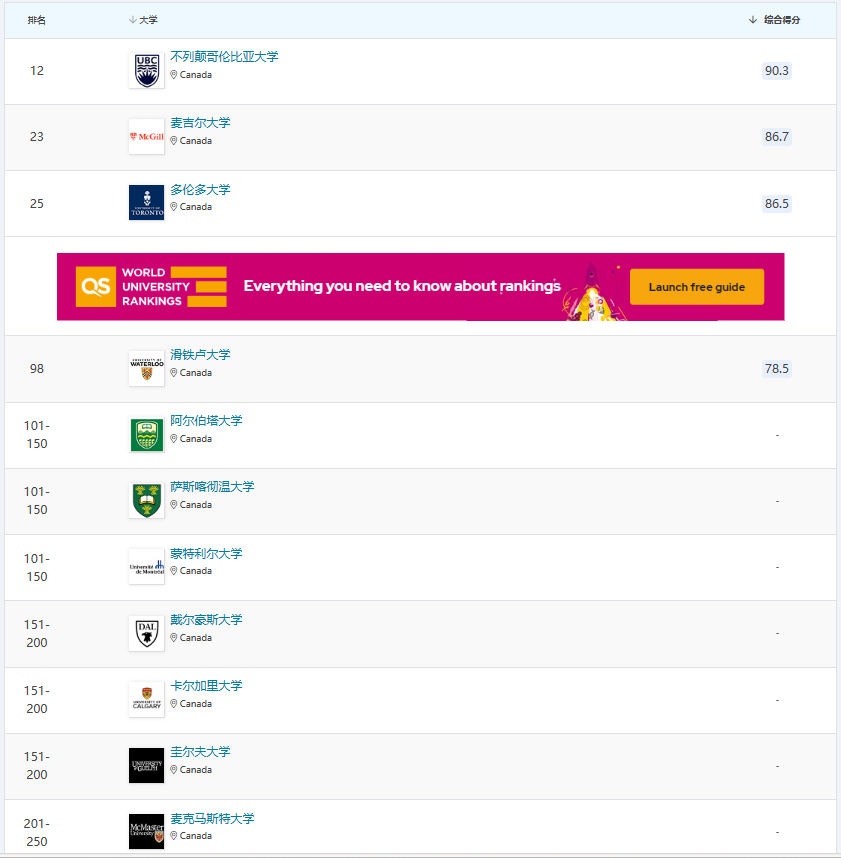Click the University of Calgary logo
Image resolution: width=841 pixels, height=858 pixels.
coord(147,699)
